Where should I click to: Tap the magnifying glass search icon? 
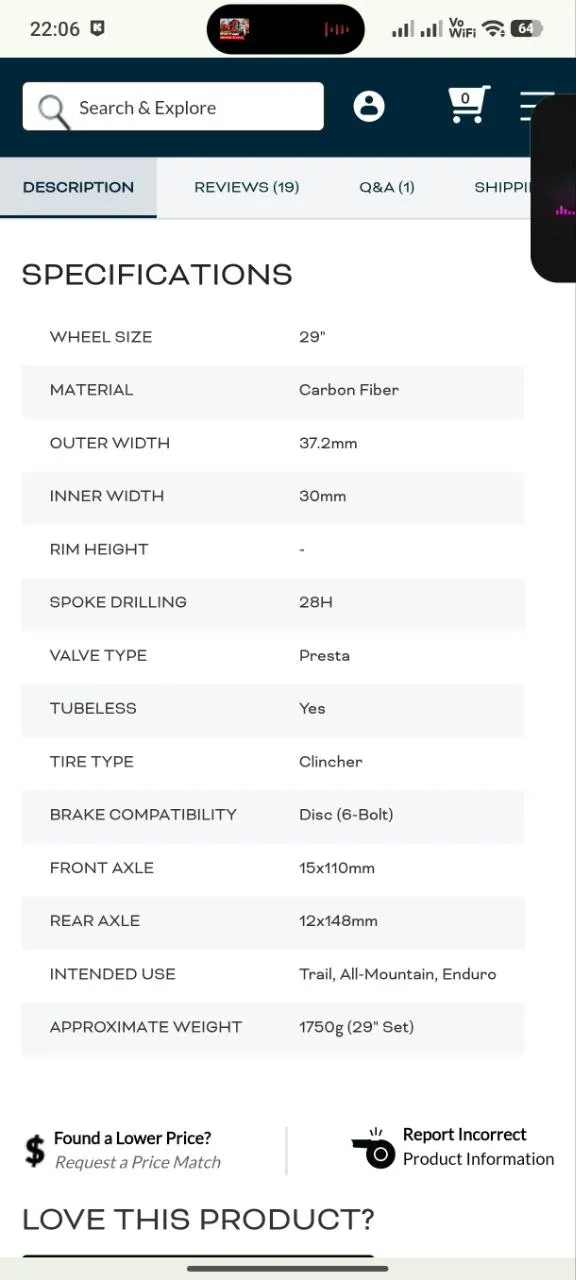53,109
